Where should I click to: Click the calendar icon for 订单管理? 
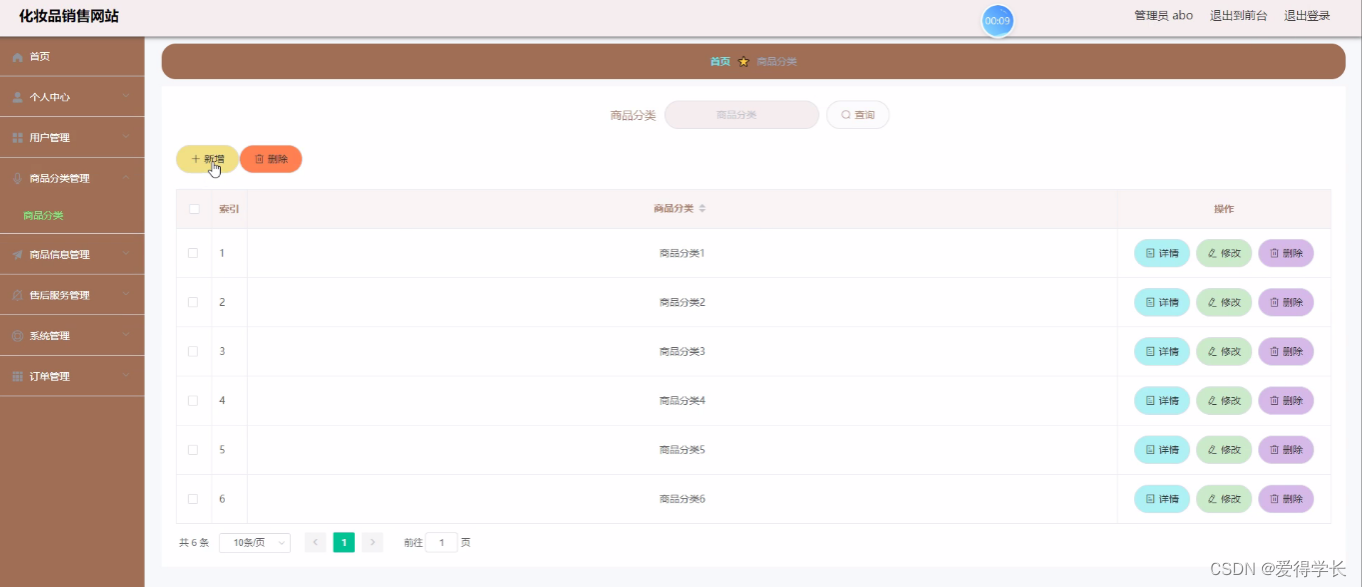pyautogui.click(x=17, y=376)
